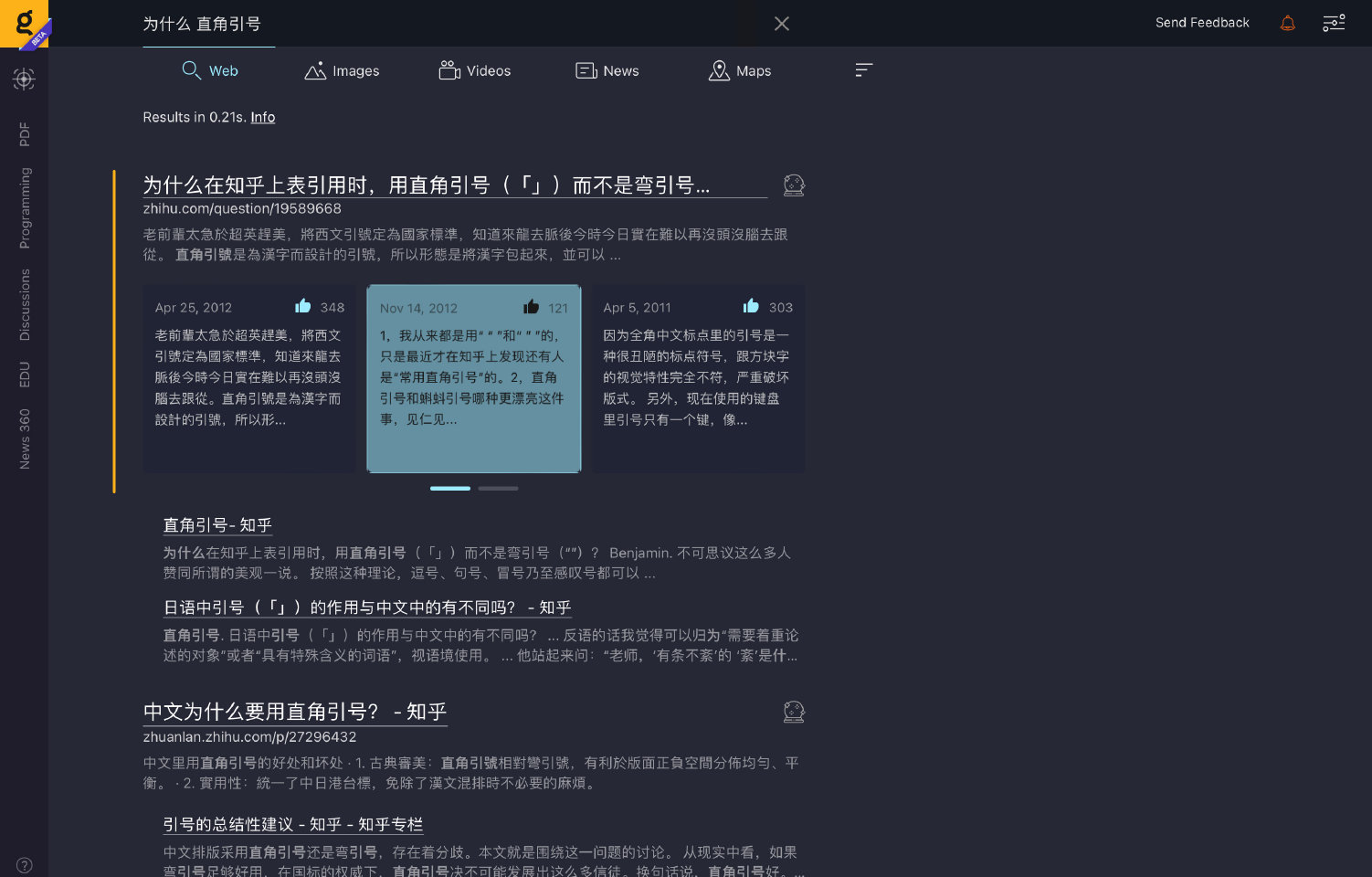Open notifications bell icon
Screen dimensions: 1372x877
(x=1287, y=24)
